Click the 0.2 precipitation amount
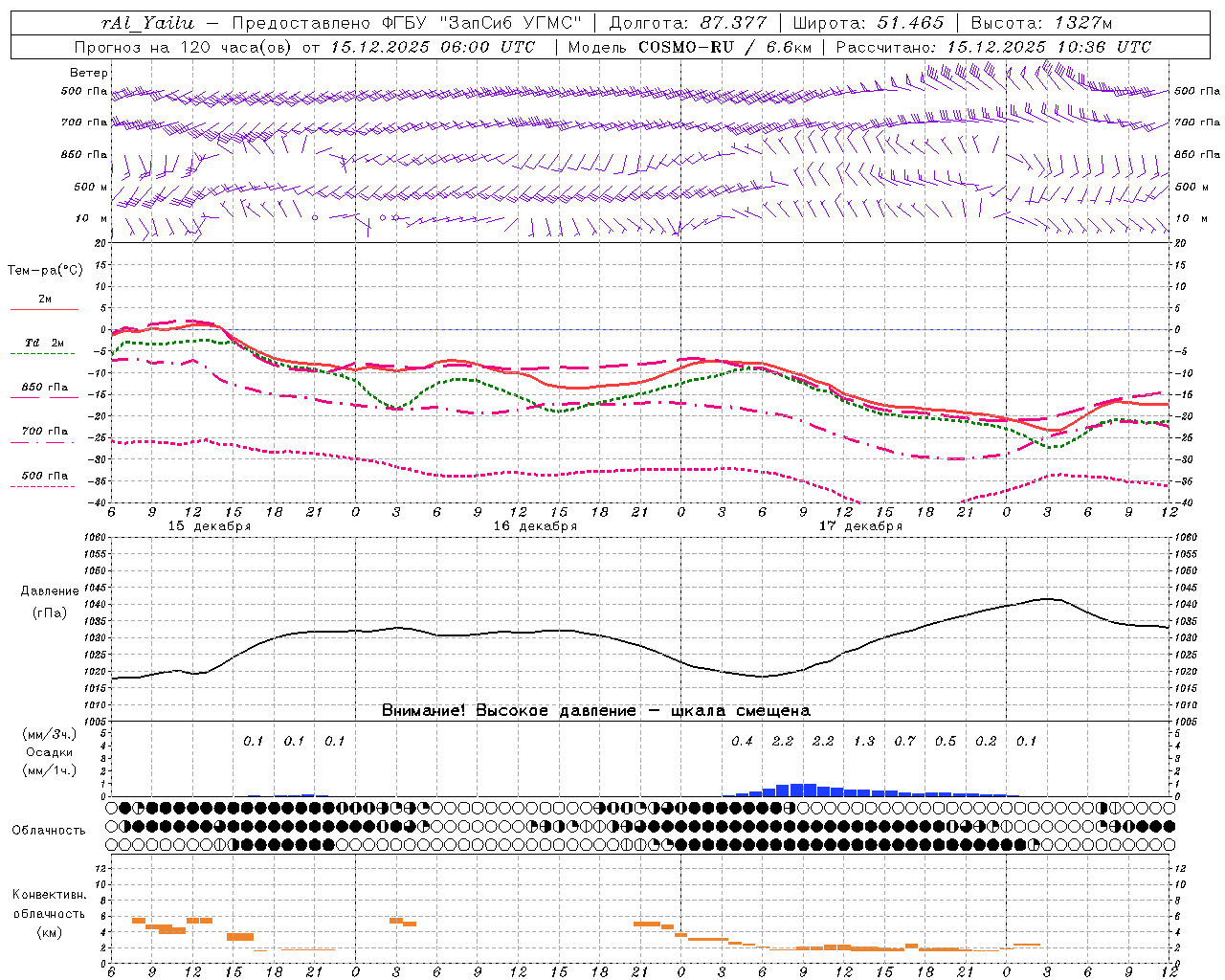Screen dimensions: 1225x980 (986, 741)
